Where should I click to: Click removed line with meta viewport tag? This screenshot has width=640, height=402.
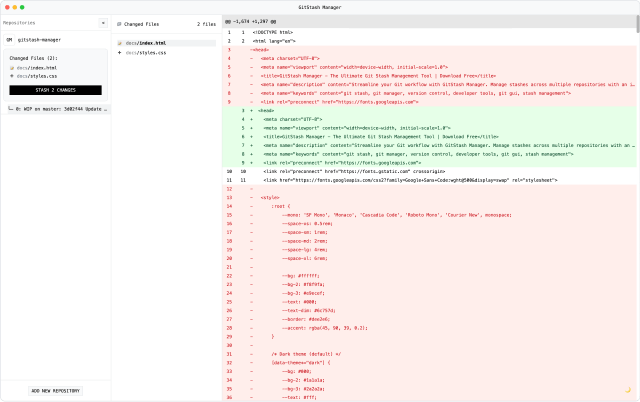pyautogui.click(x=429, y=67)
